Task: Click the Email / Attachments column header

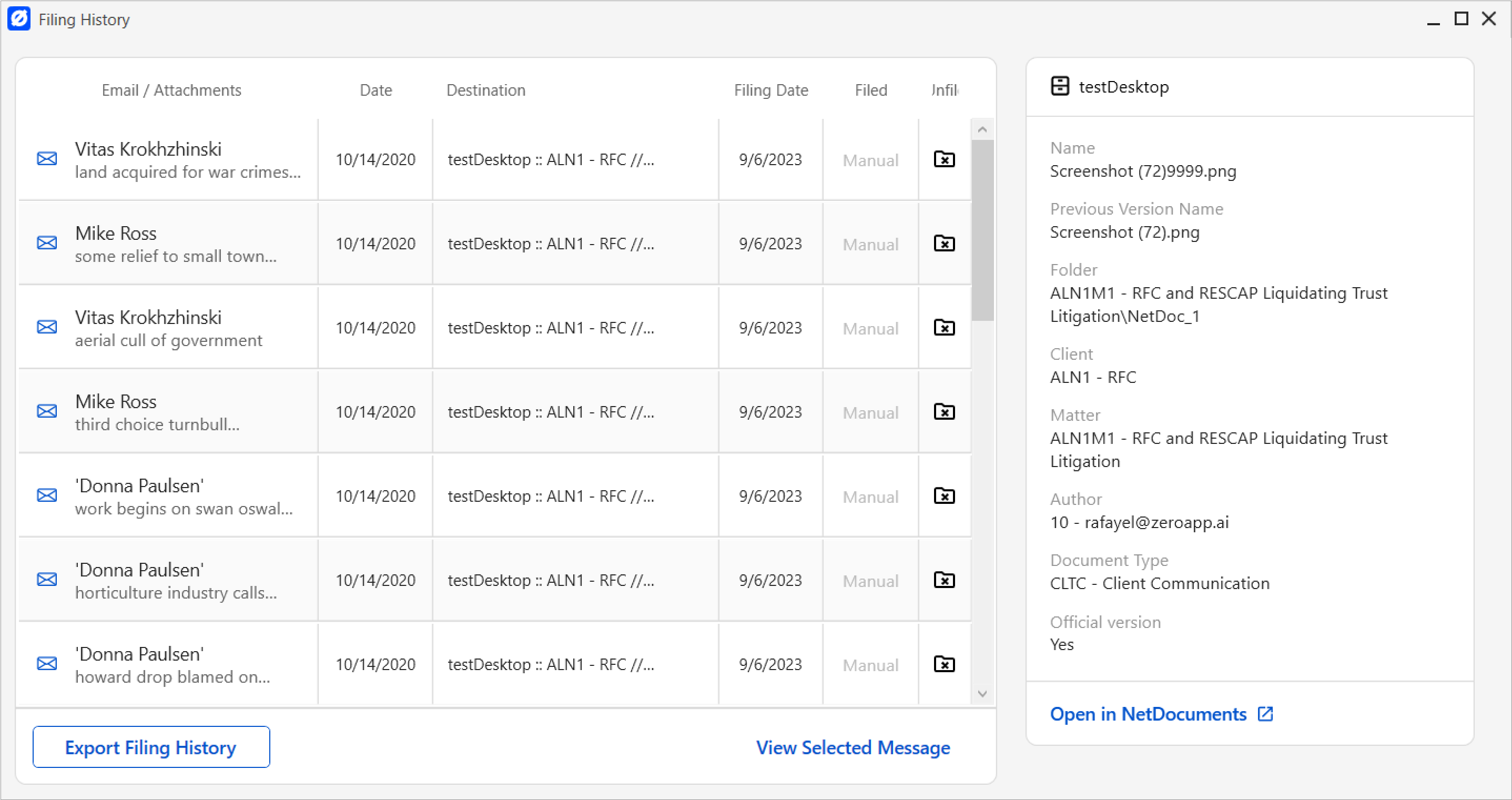Action: [171, 90]
